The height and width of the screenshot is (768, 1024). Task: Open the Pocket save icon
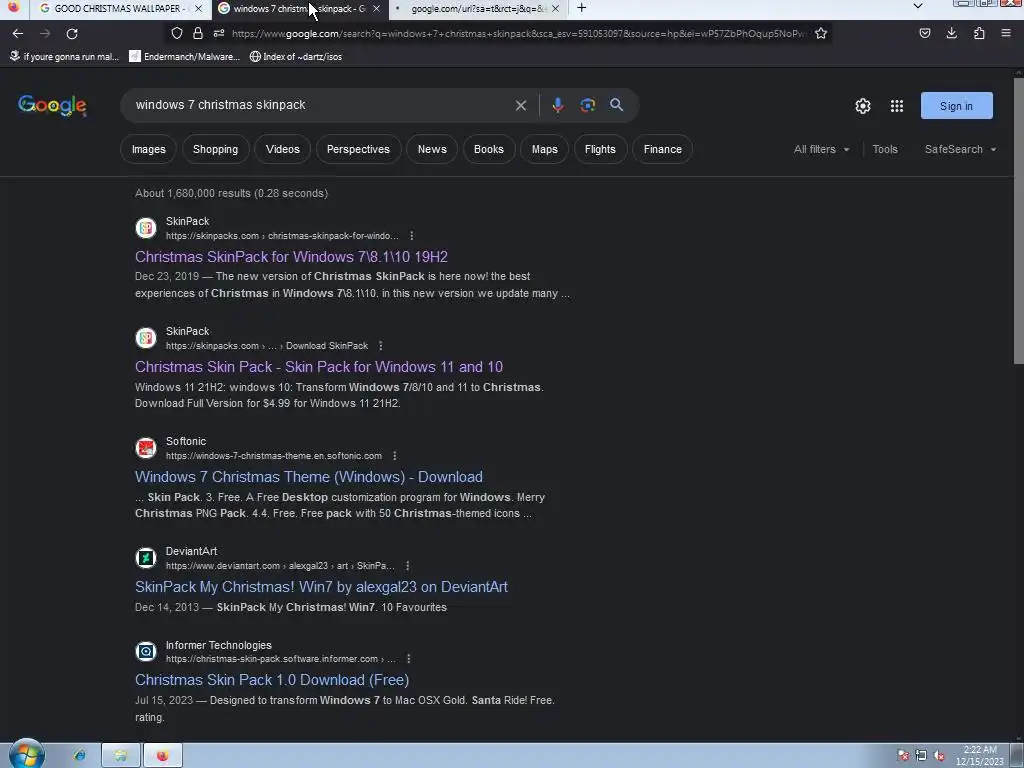[925, 33]
